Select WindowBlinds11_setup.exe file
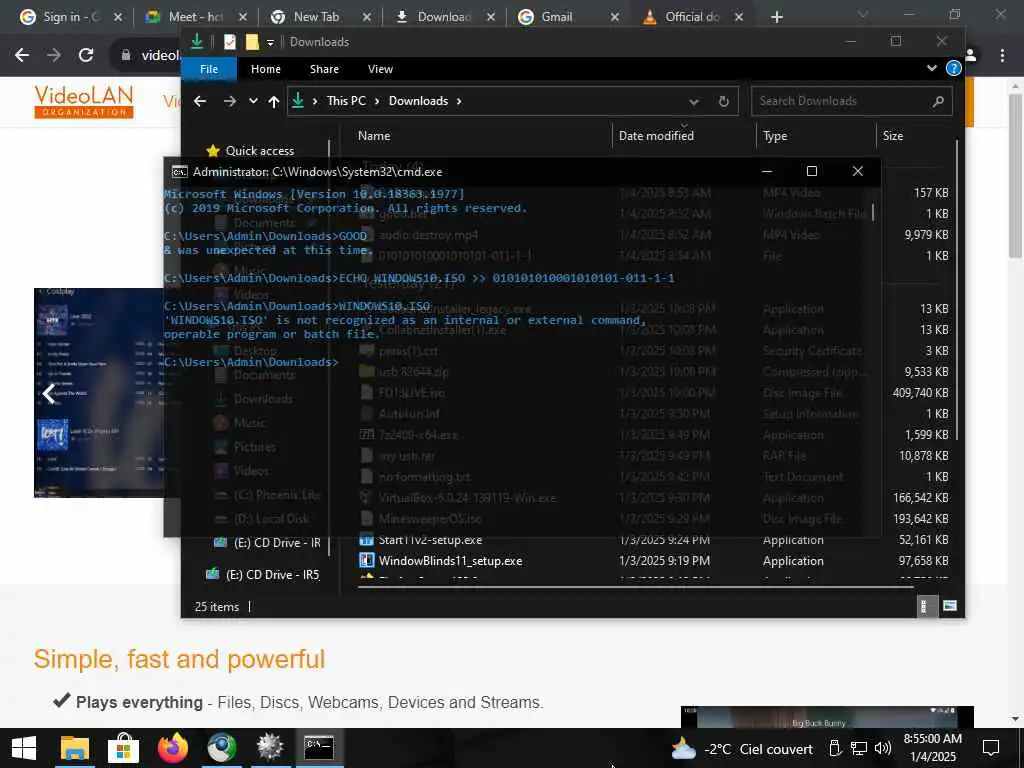This screenshot has height=768, width=1024. (x=441, y=561)
